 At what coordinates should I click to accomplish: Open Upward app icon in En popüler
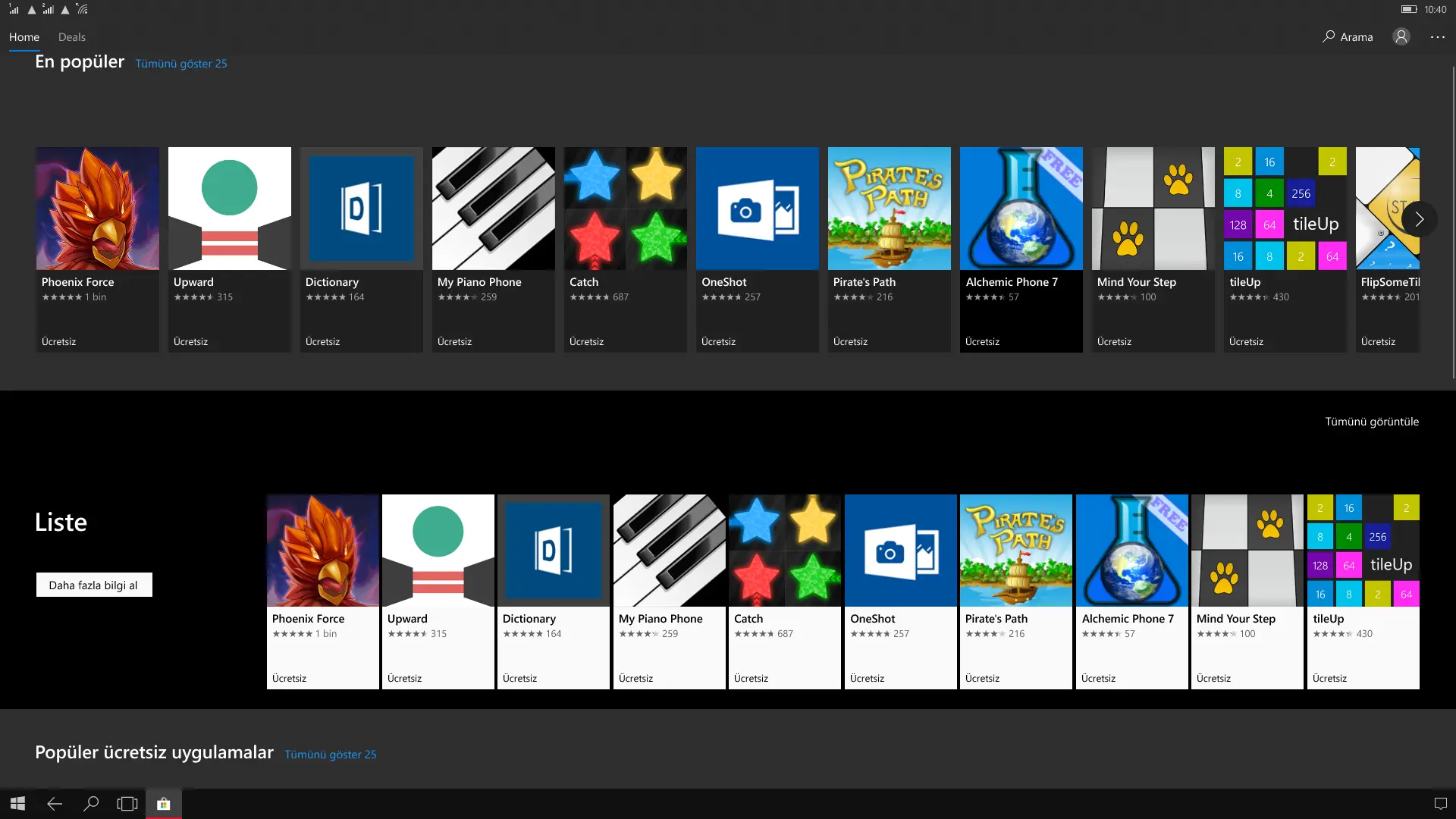[x=230, y=209]
